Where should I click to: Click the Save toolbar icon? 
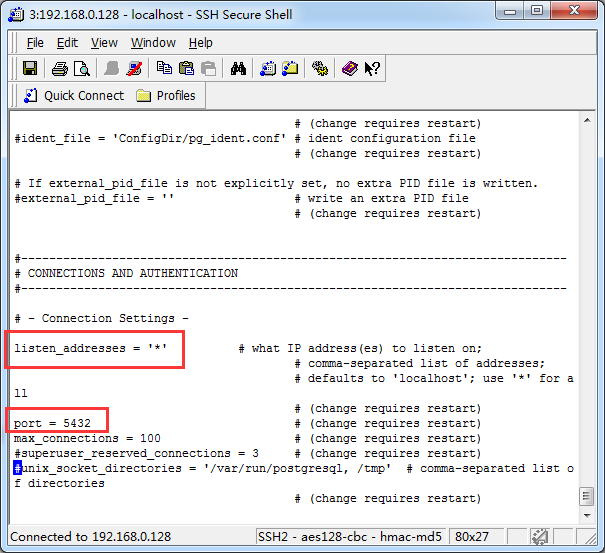[x=30, y=69]
